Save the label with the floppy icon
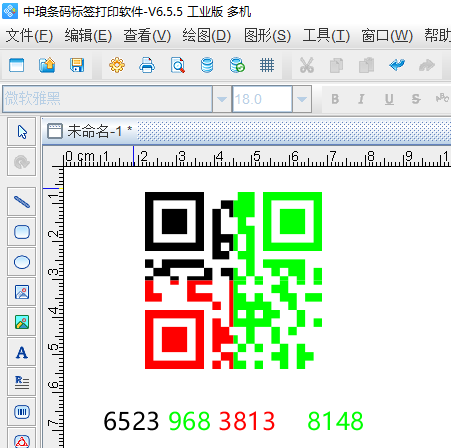The height and width of the screenshot is (448, 451). point(77,65)
